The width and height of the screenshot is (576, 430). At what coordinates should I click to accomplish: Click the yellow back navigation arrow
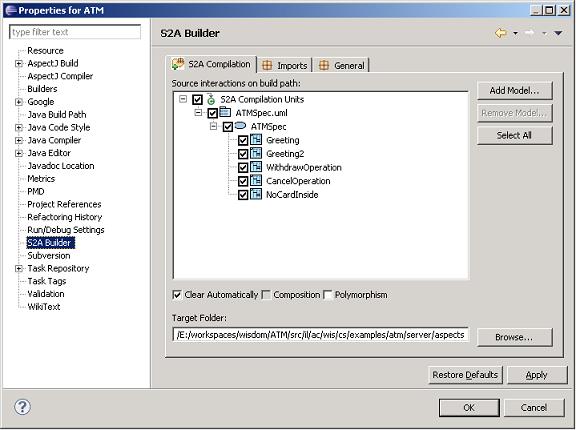pos(501,33)
